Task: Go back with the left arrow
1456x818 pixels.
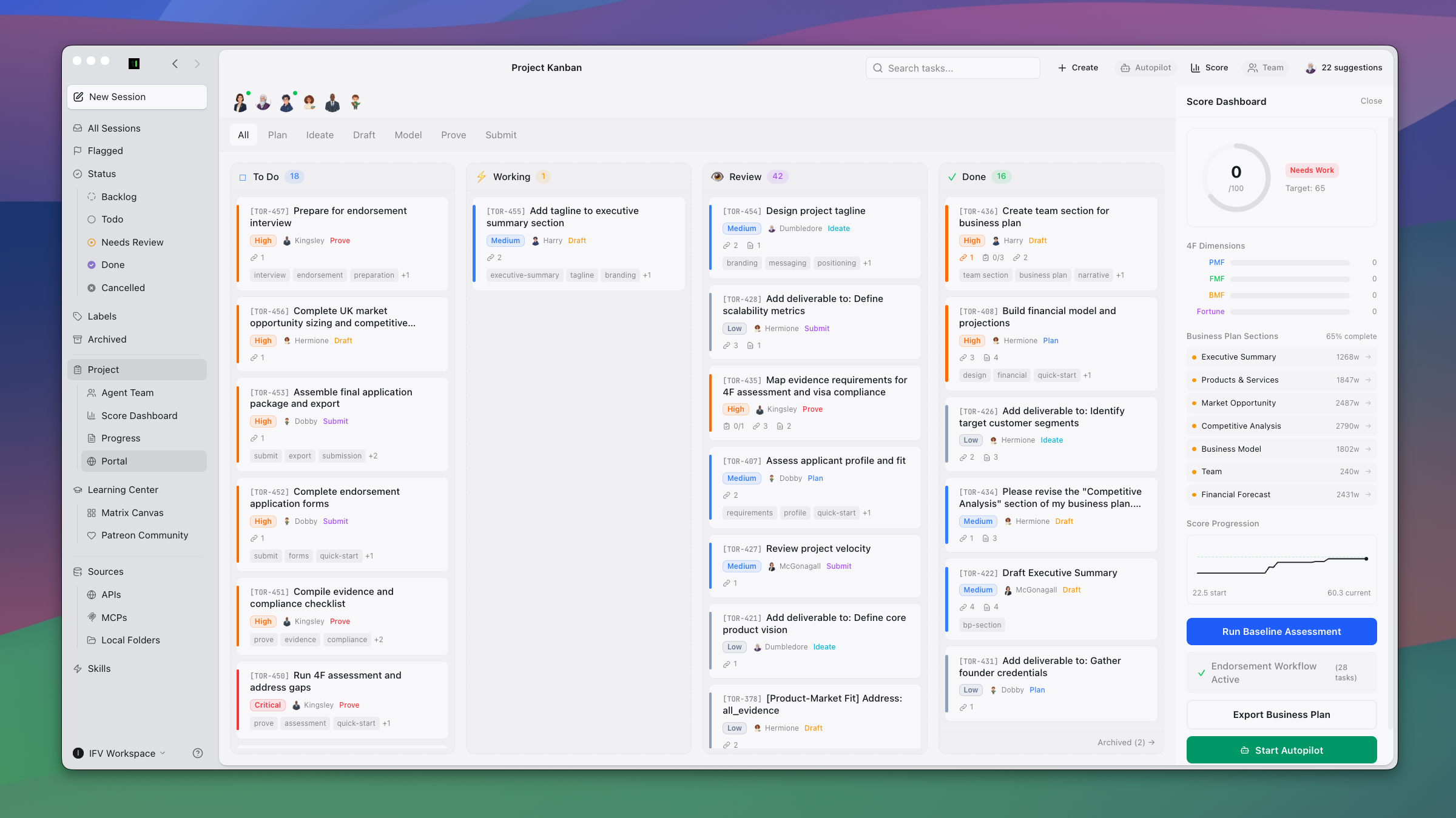Action: pos(175,64)
